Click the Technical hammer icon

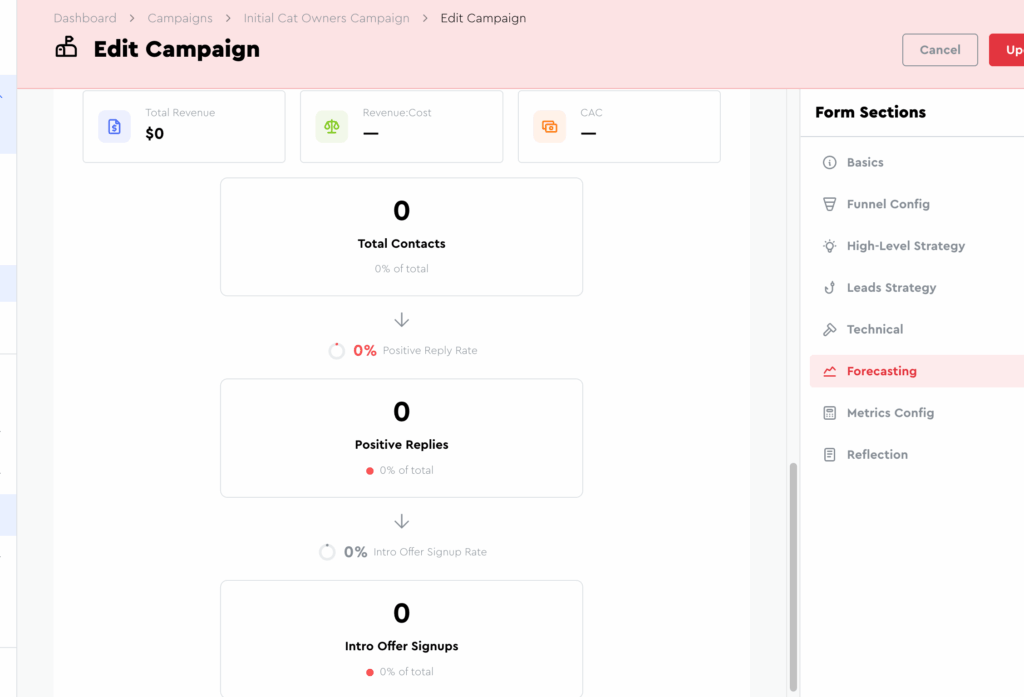(x=829, y=329)
